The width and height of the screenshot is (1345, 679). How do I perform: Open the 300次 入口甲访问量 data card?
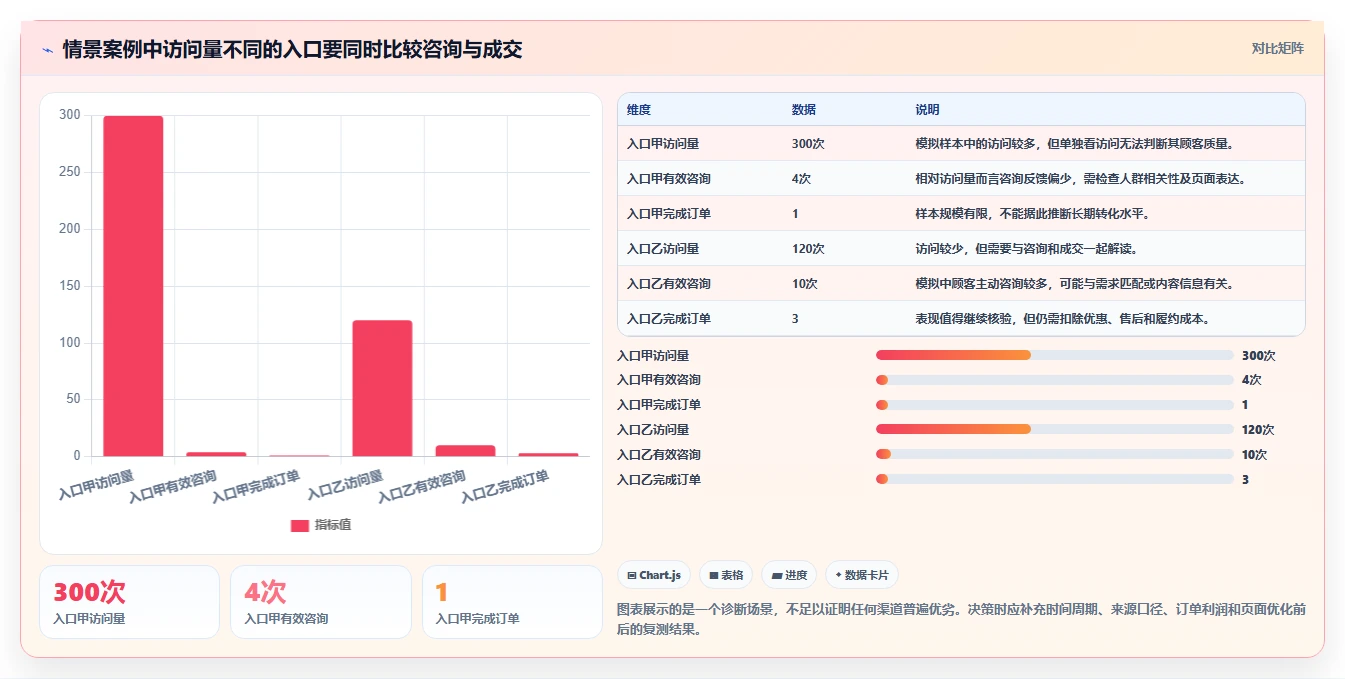pyautogui.click(x=129, y=602)
